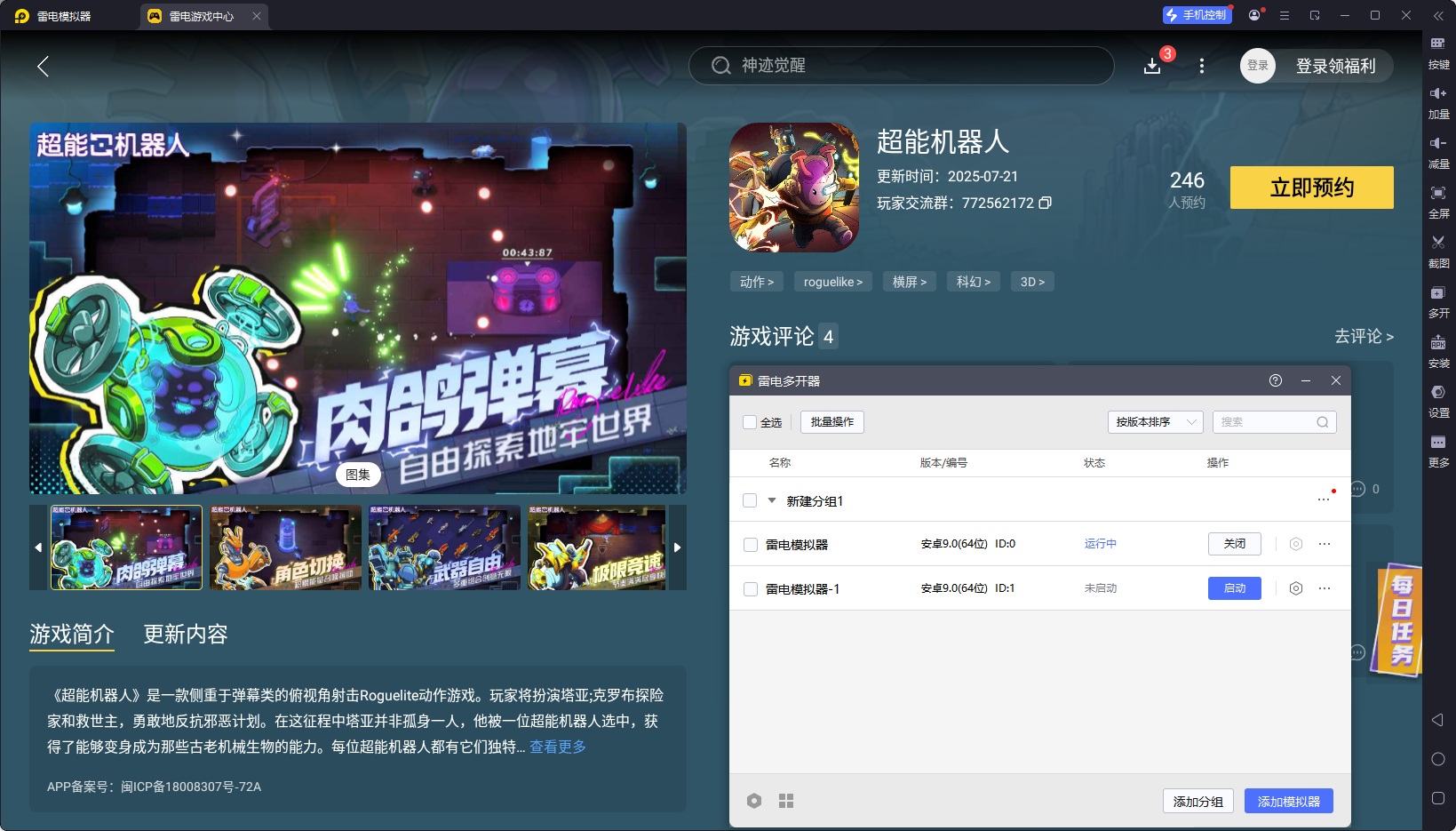Open more options for 雷电模拟器 row
This screenshot has height=831, width=1456.
1325,544
